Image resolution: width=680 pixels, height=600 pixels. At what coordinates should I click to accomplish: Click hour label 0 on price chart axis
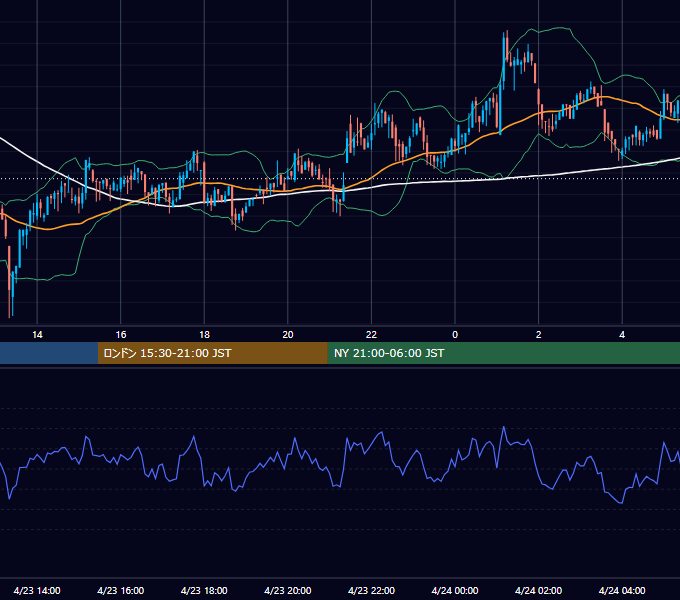click(455, 334)
